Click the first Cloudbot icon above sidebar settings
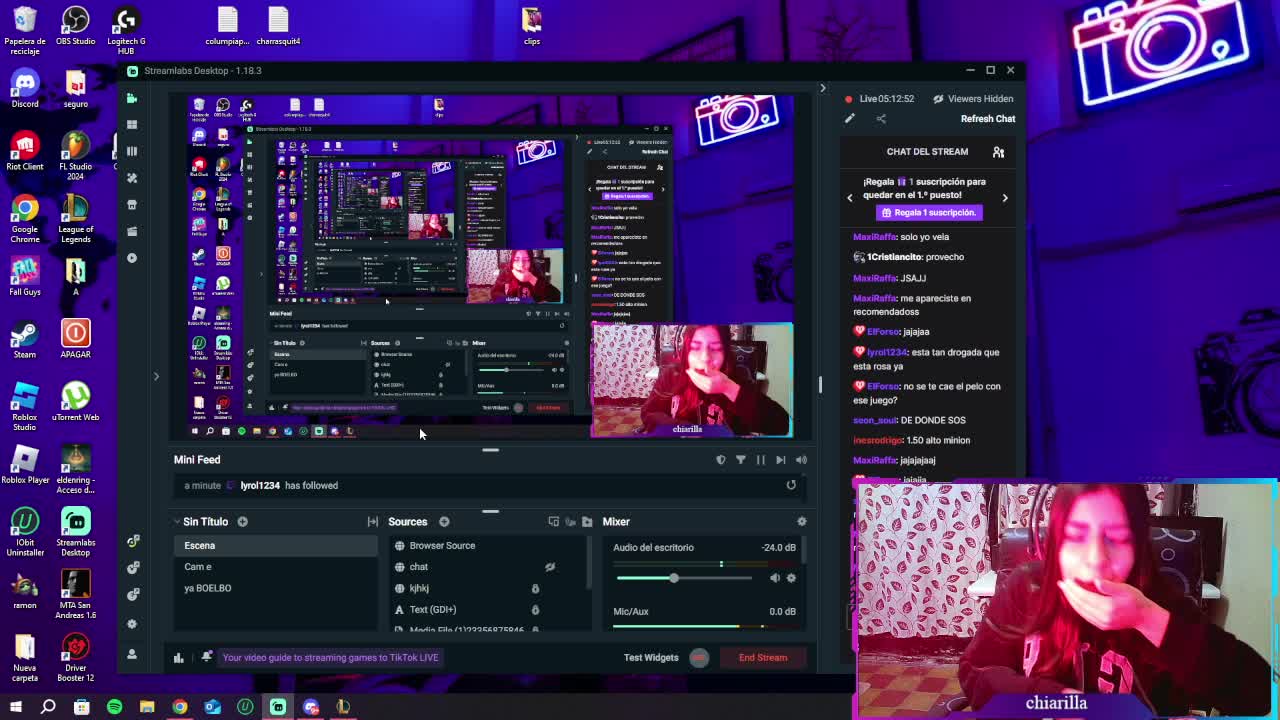Viewport: 1280px width, 720px height. point(132,541)
